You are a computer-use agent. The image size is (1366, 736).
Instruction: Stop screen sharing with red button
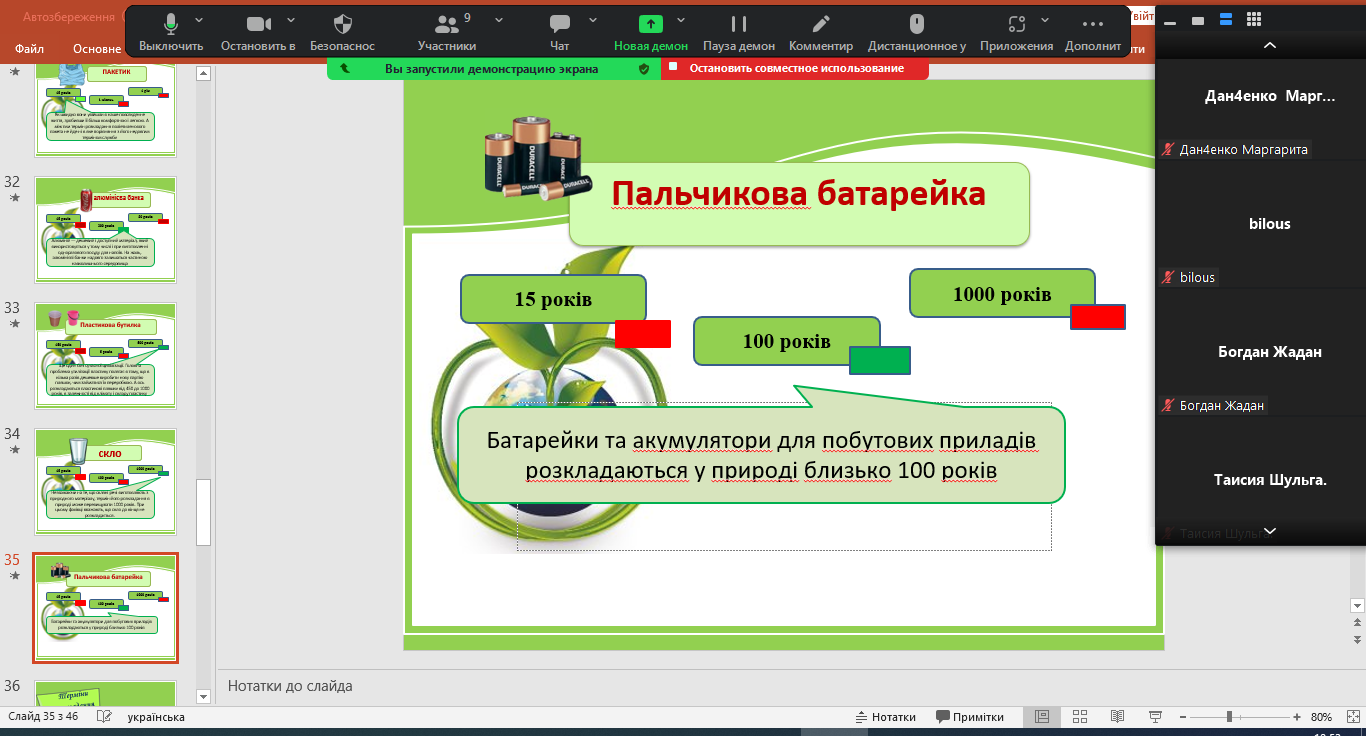pyautogui.click(x=795, y=68)
